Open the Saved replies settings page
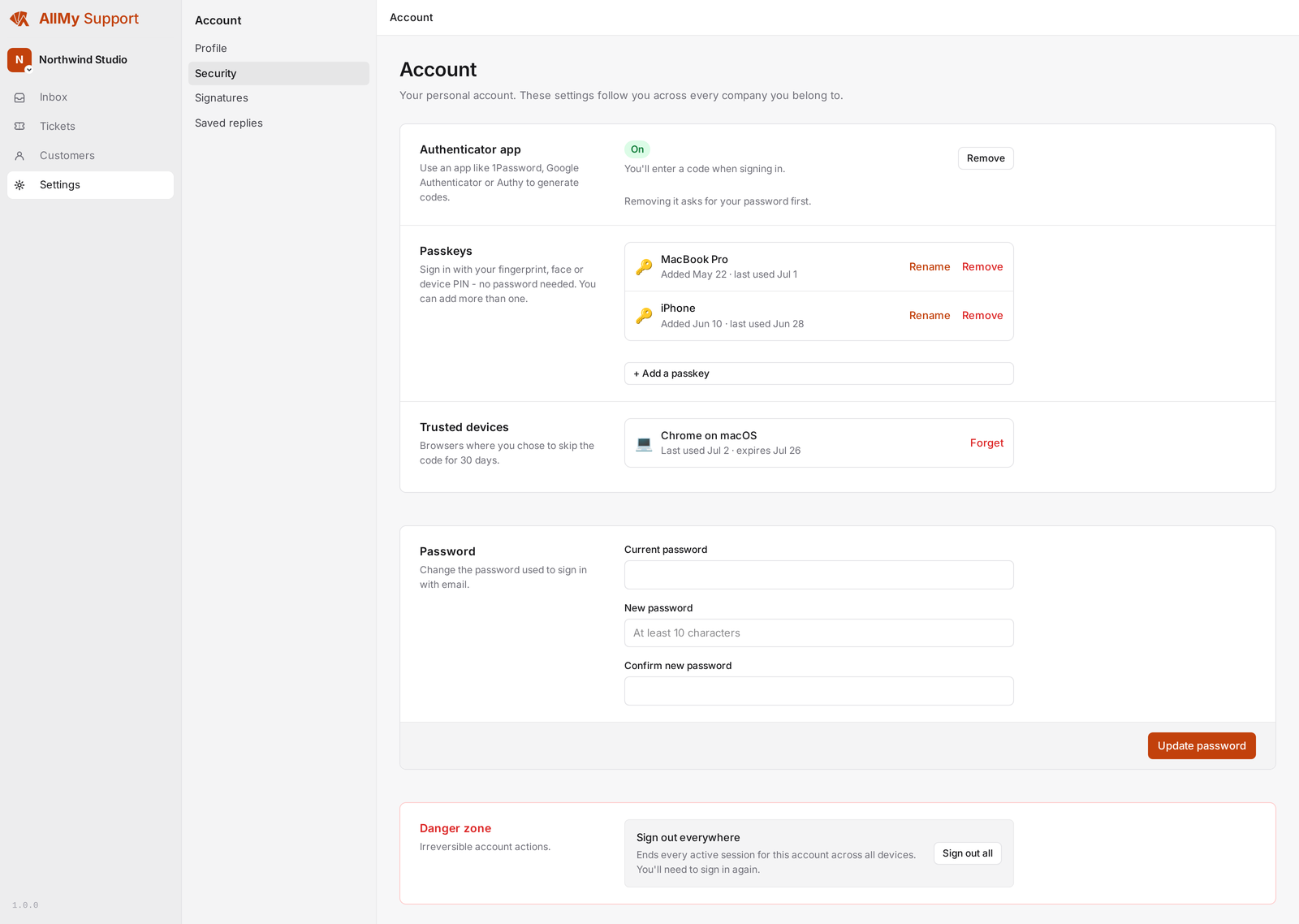 (x=278, y=123)
